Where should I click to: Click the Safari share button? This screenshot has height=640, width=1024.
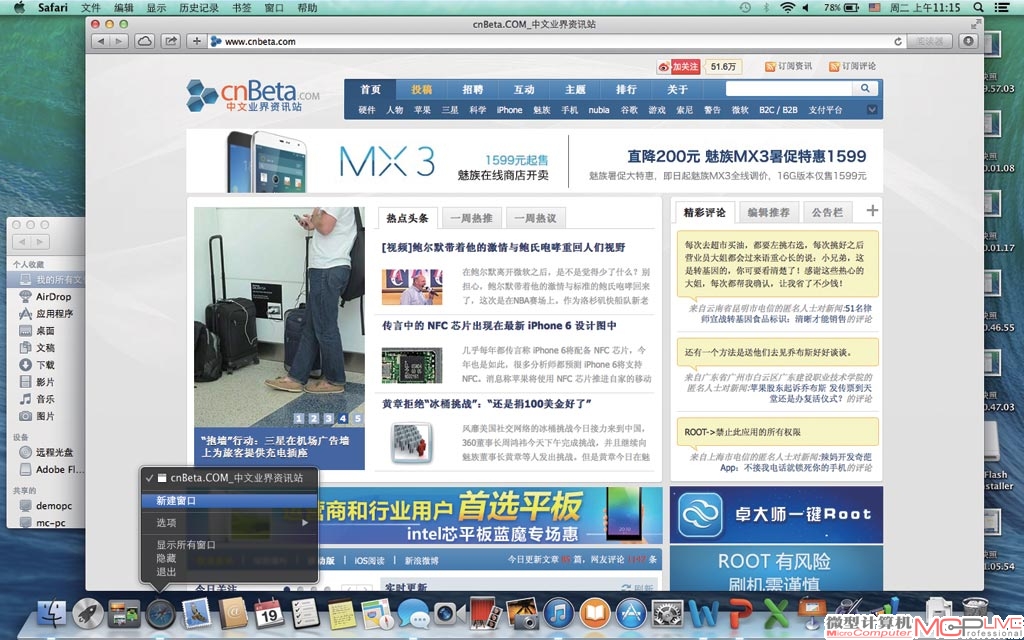[170, 41]
